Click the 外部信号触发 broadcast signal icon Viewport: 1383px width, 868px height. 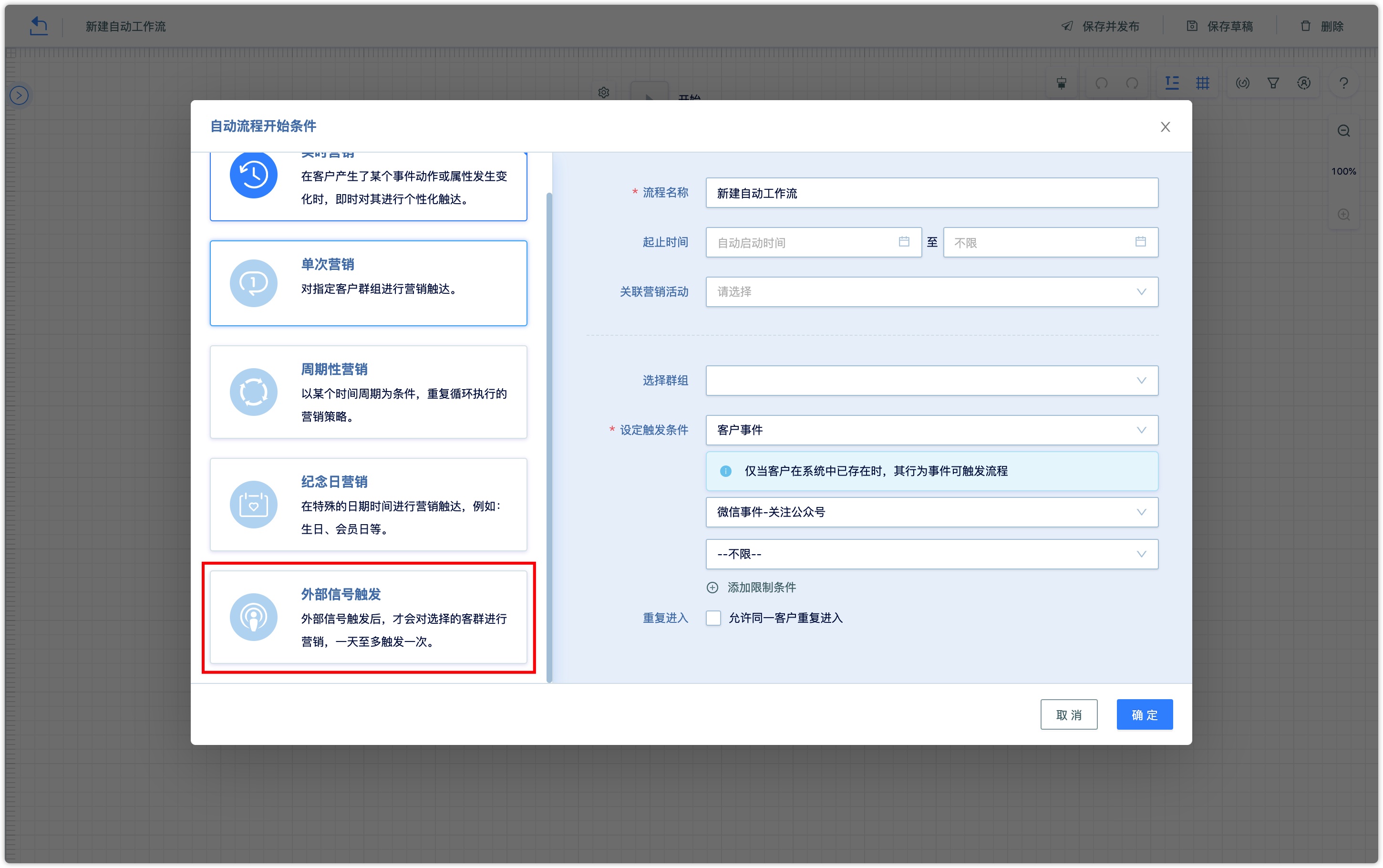(254, 617)
